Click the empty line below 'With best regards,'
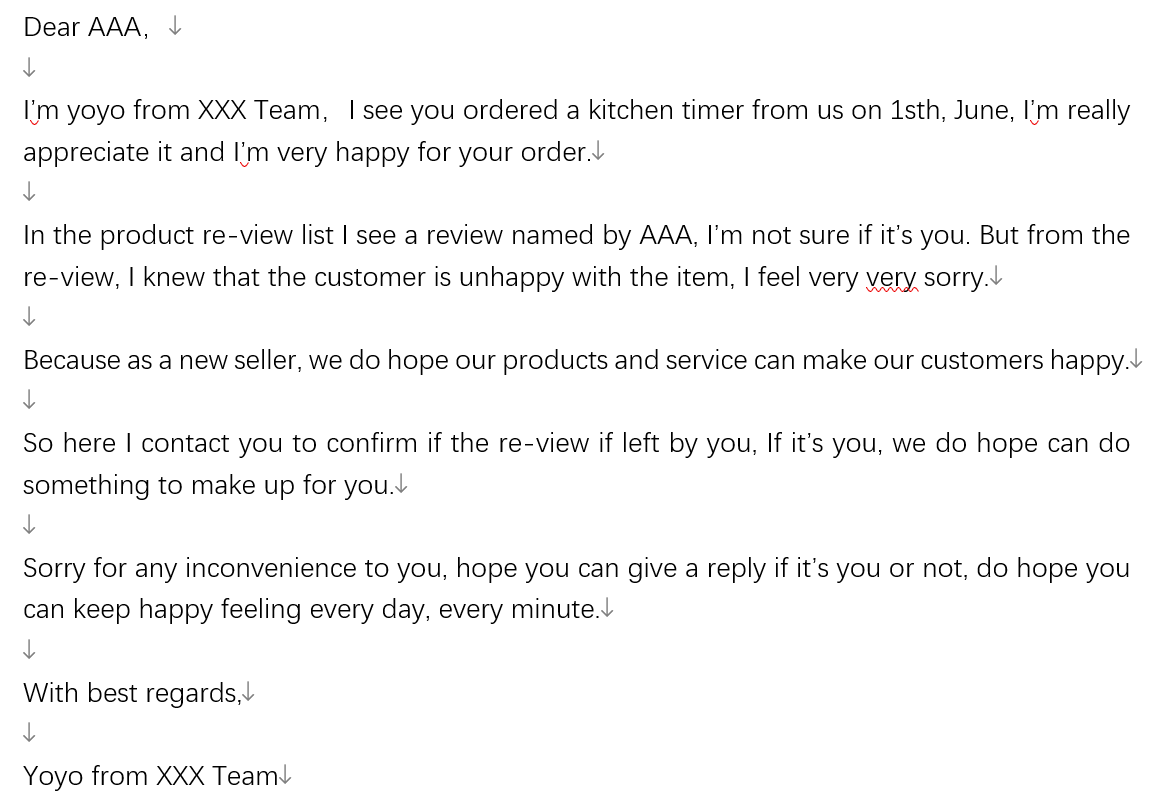The image size is (1160, 804). pos(29,733)
